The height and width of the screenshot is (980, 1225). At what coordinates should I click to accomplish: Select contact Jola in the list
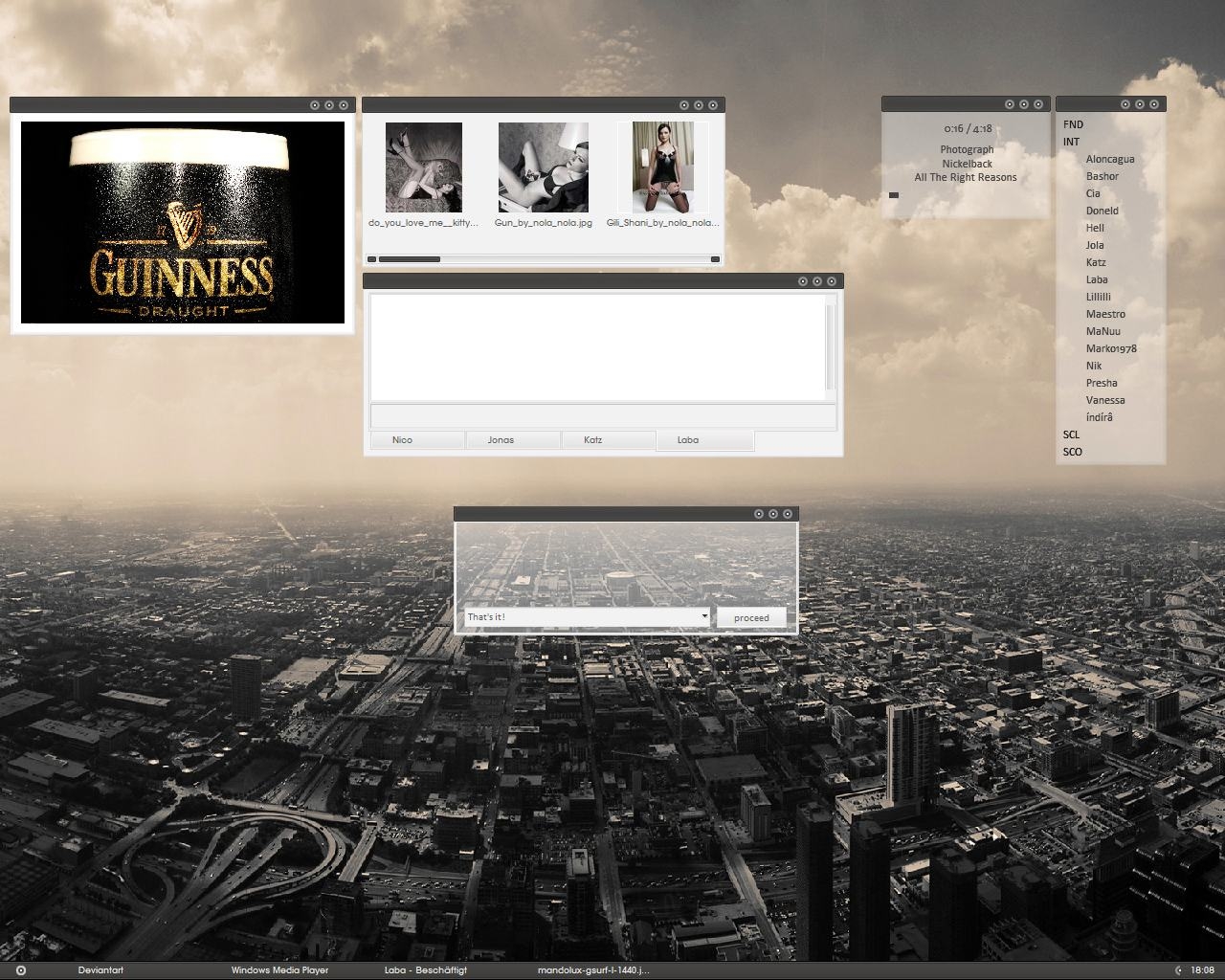click(x=1095, y=245)
